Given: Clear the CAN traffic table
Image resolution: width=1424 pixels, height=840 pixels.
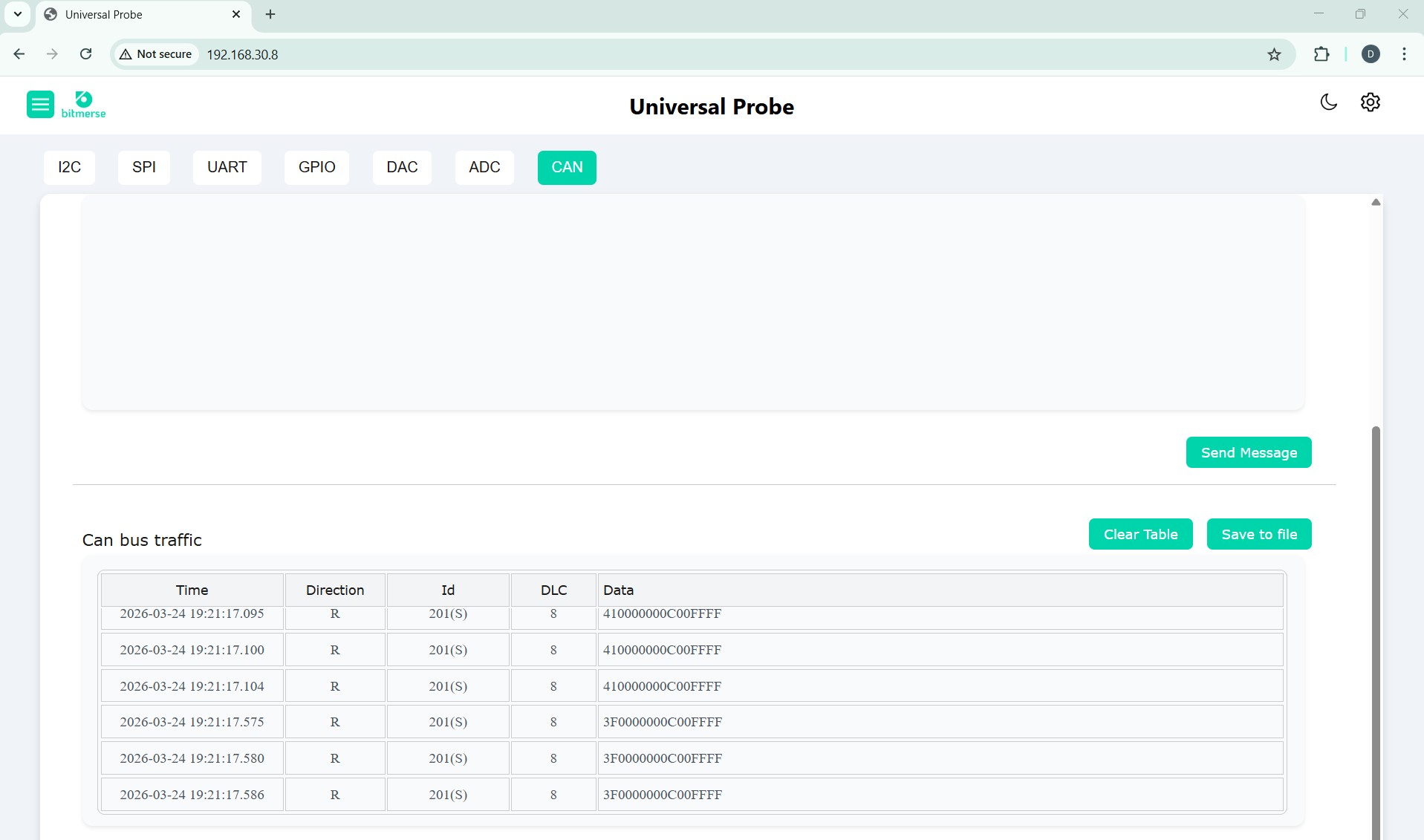Looking at the screenshot, I should 1139,534.
